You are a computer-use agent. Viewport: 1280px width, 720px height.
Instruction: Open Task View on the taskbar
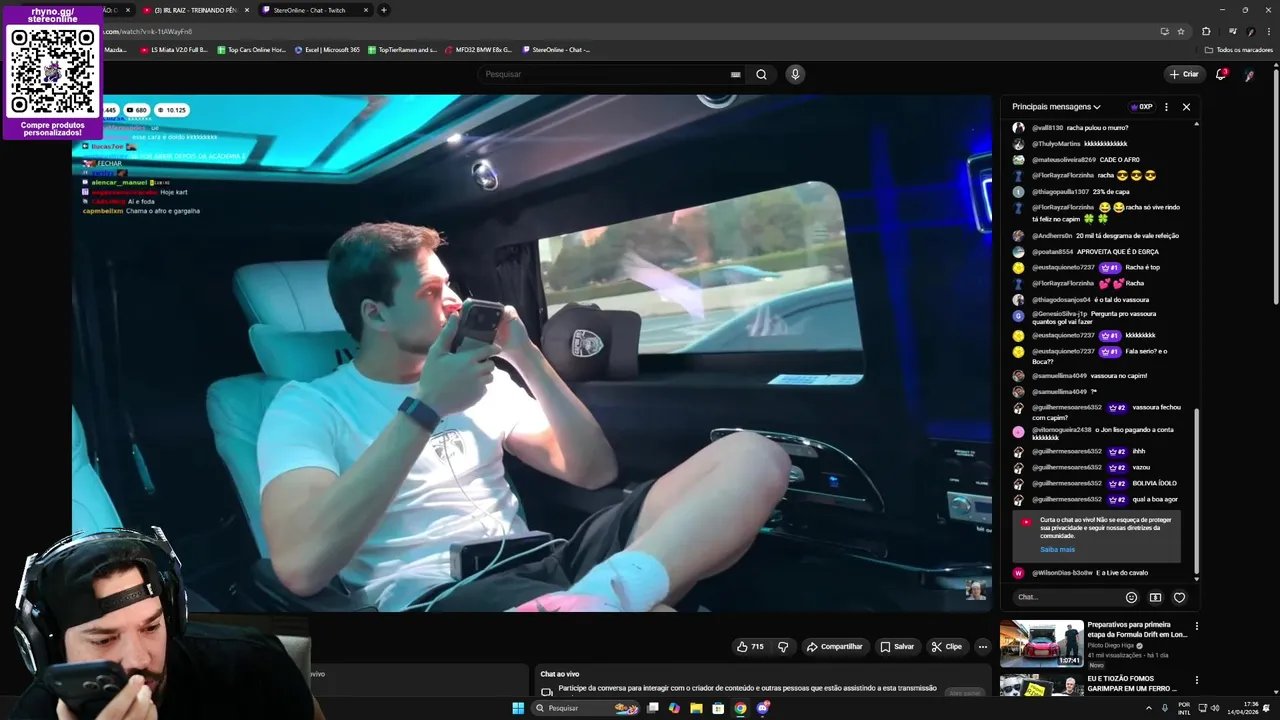[x=652, y=708]
